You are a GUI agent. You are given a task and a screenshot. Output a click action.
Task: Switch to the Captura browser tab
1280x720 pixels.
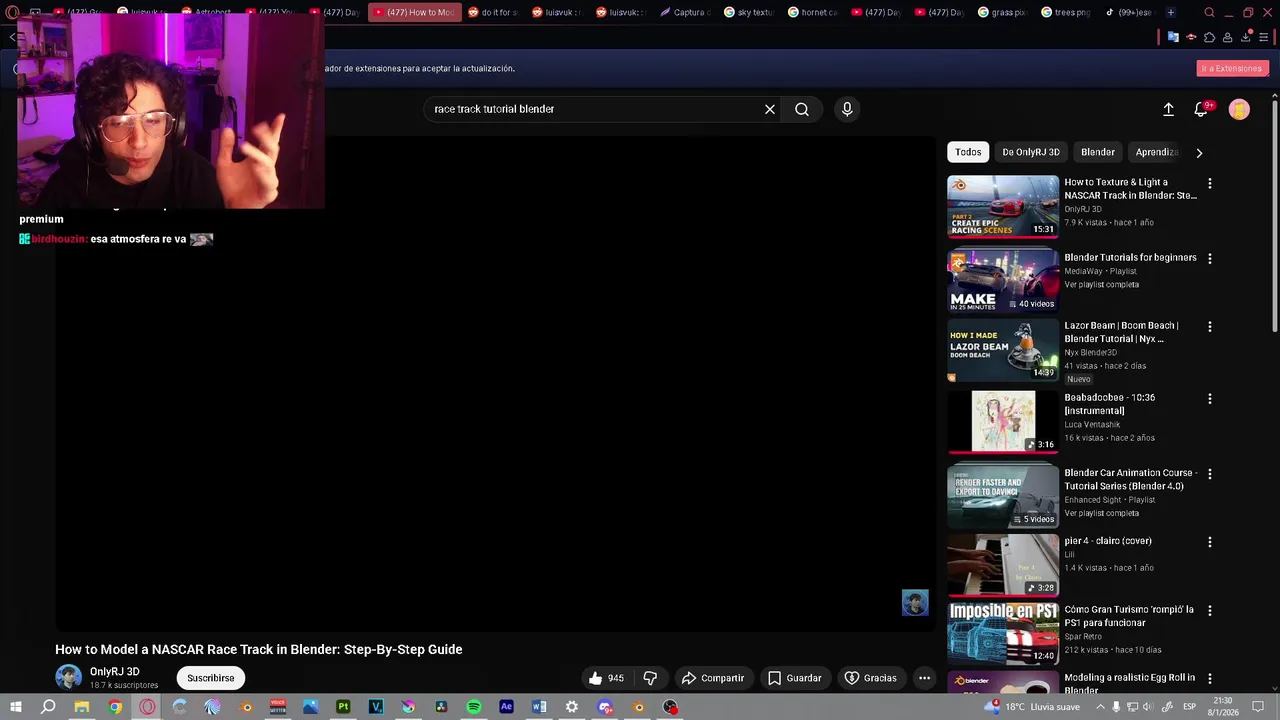click(x=685, y=12)
